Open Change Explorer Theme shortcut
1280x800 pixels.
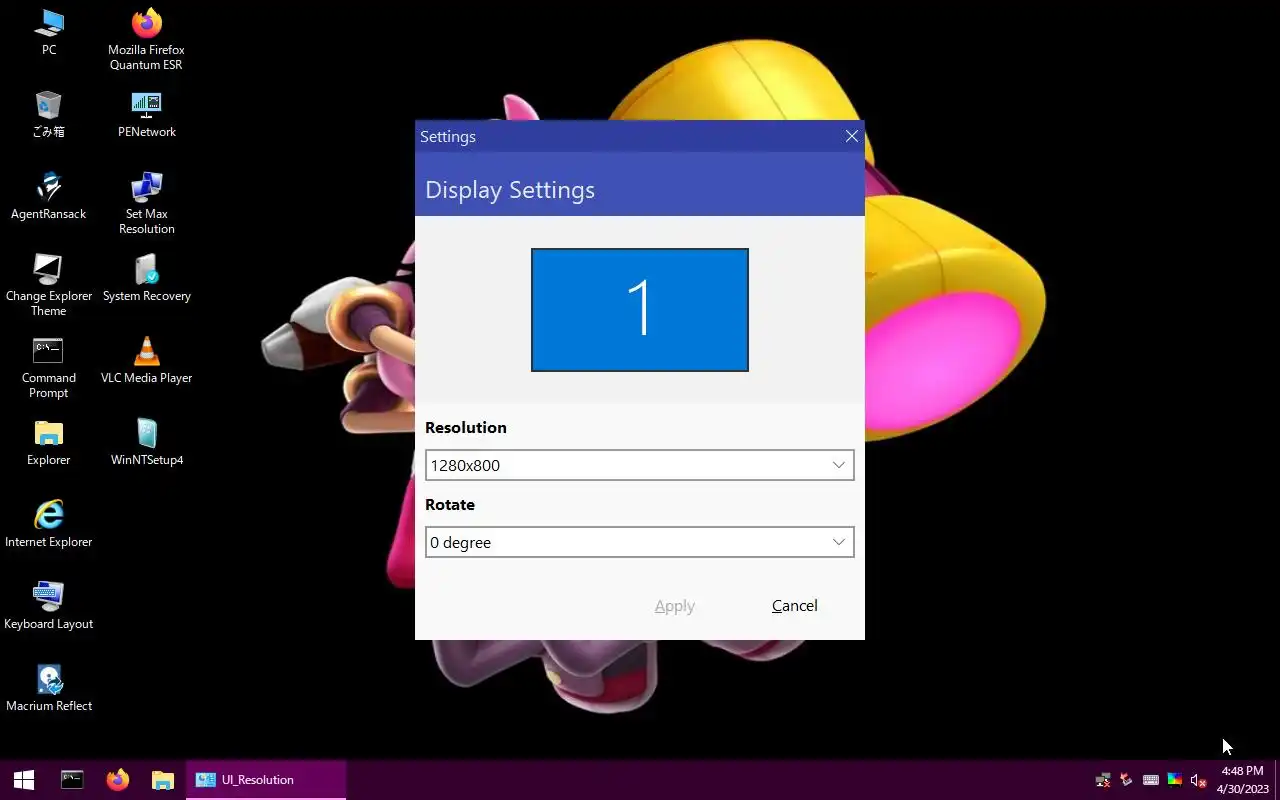pos(48,285)
